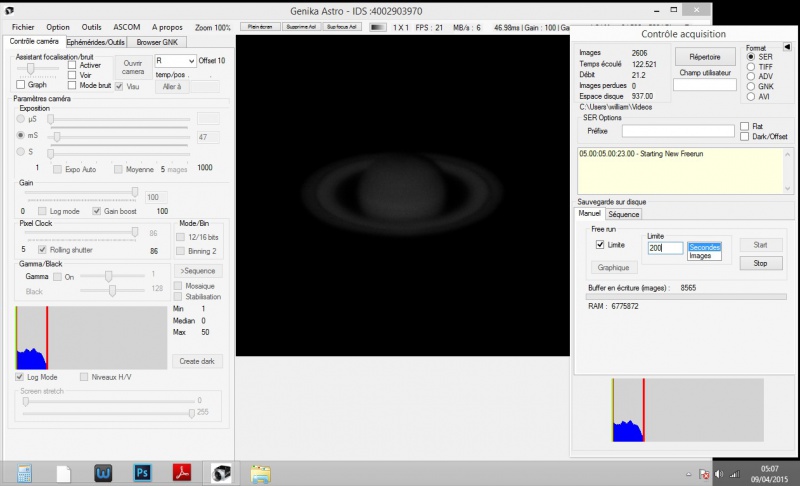Uncheck the Gain boost checkbox
Screen dimensions: 800x486
(x=97, y=211)
